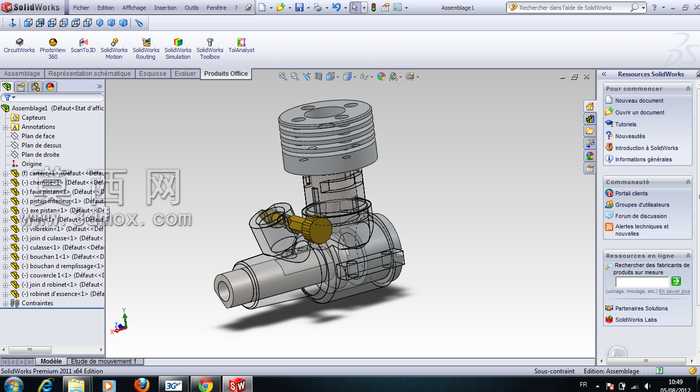Click the SolidWorks Resources house tab icon
This screenshot has height=392, width=700.
(590, 106)
